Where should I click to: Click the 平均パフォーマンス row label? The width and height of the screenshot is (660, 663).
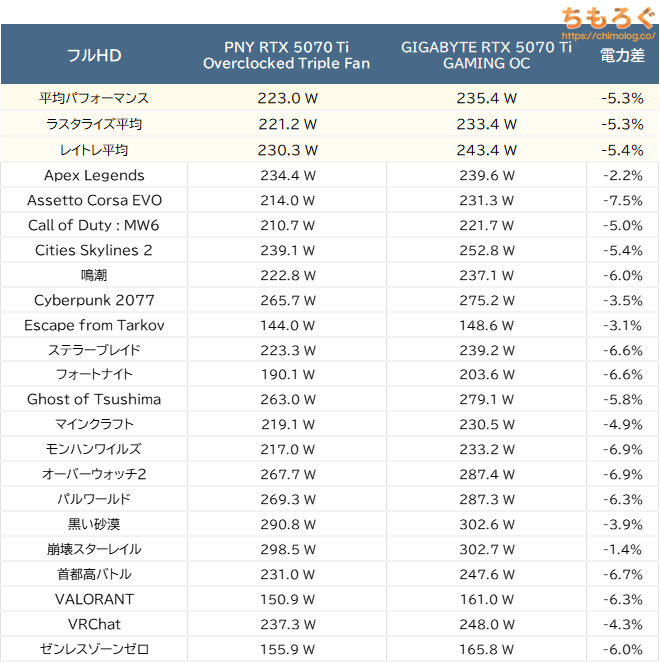[94, 98]
